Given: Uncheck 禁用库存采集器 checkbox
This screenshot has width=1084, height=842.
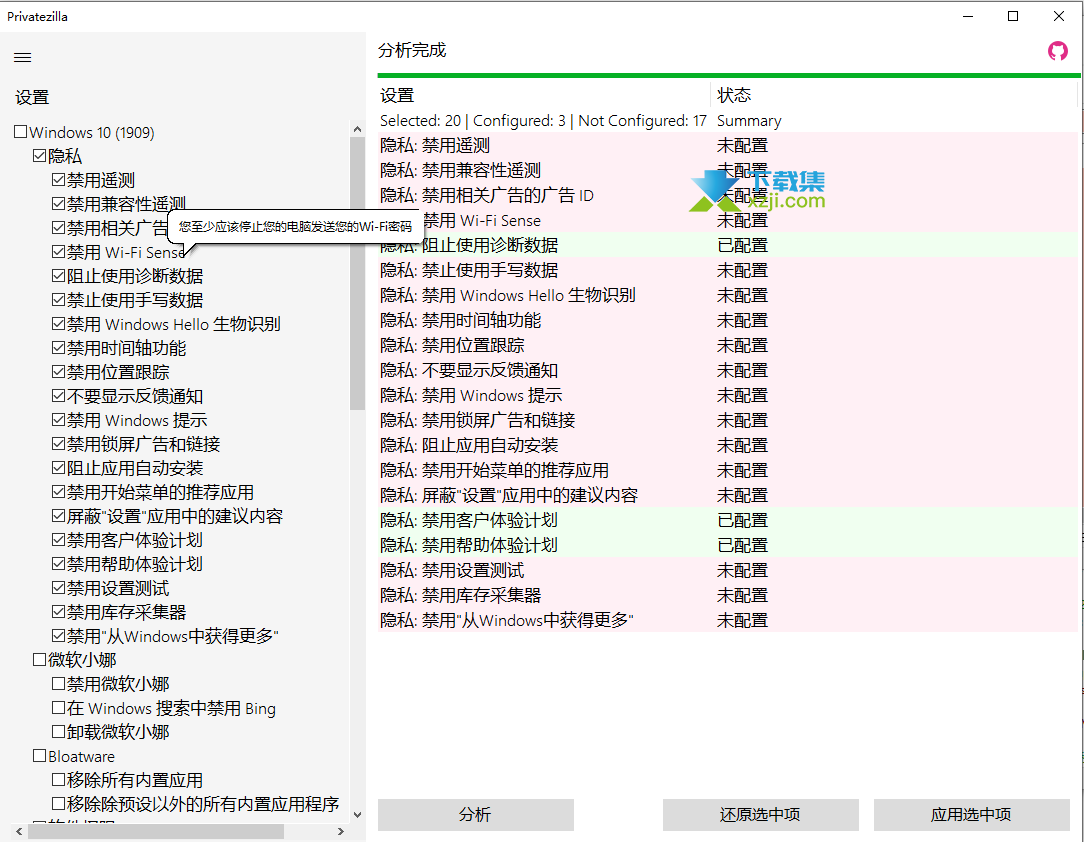Looking at the screenshot, I should (x=59, y=612).
